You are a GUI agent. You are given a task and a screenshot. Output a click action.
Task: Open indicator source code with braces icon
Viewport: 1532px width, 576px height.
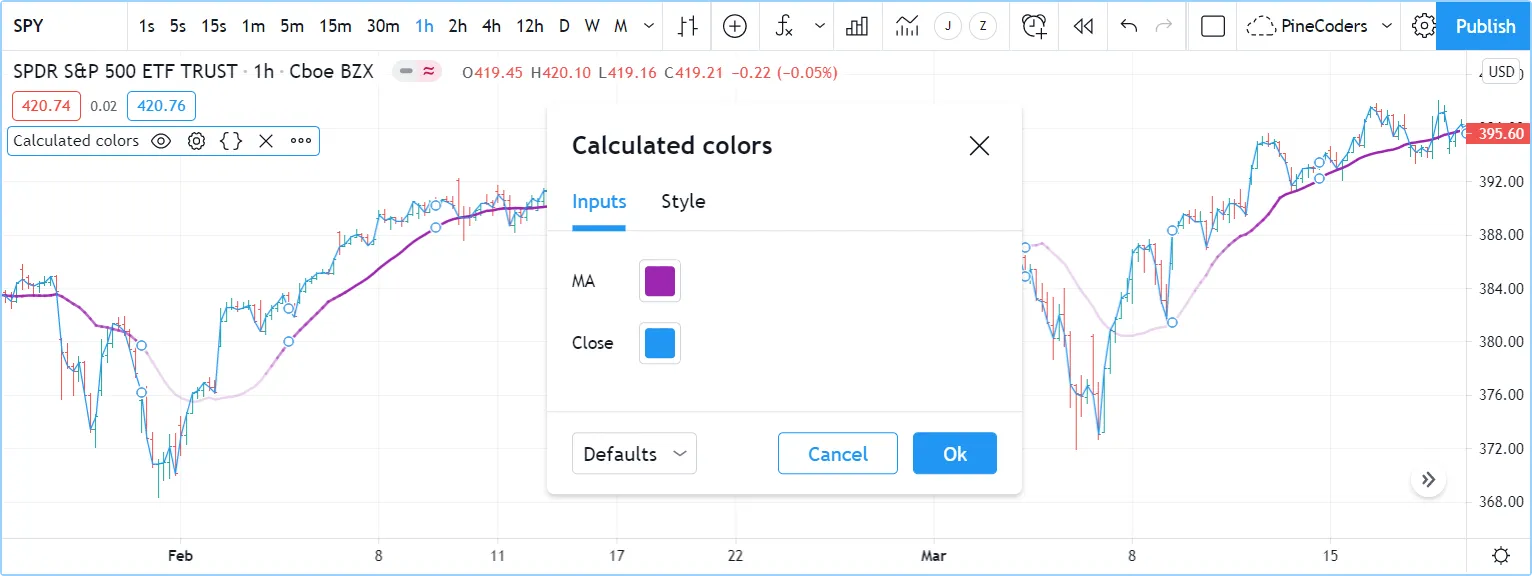231,141
